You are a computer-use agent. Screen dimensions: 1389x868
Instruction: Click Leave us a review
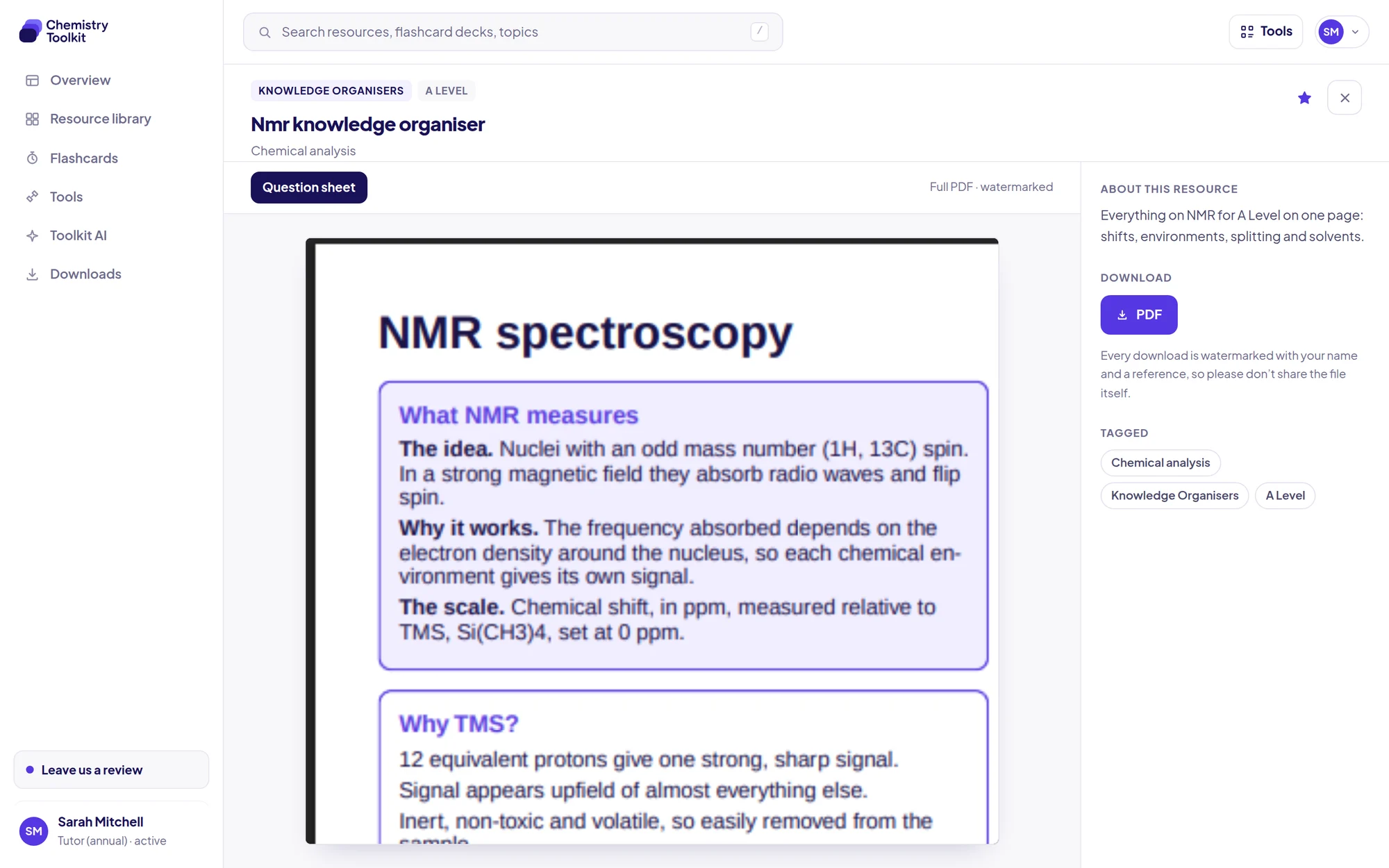click(111, 769)
